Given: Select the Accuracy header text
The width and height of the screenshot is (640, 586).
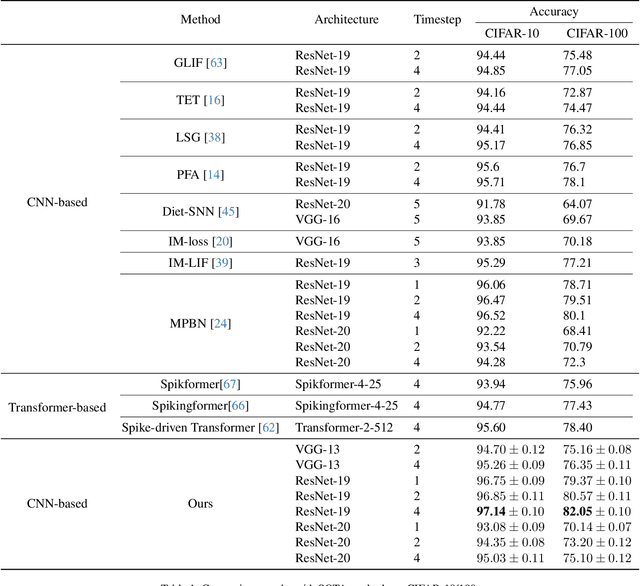Looking at the screenshot, I should coord(553,11).
